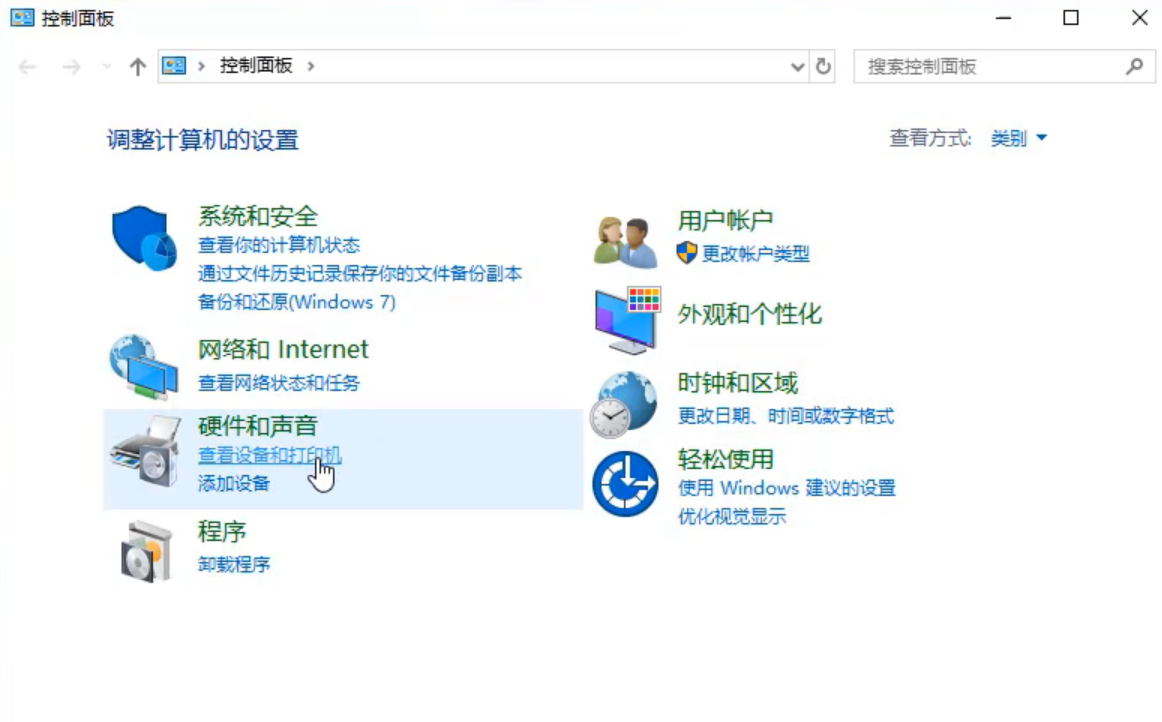Open the Programs disc box icon
The width and height of the screenshot is (1162, 722).
tap(146, 550)
